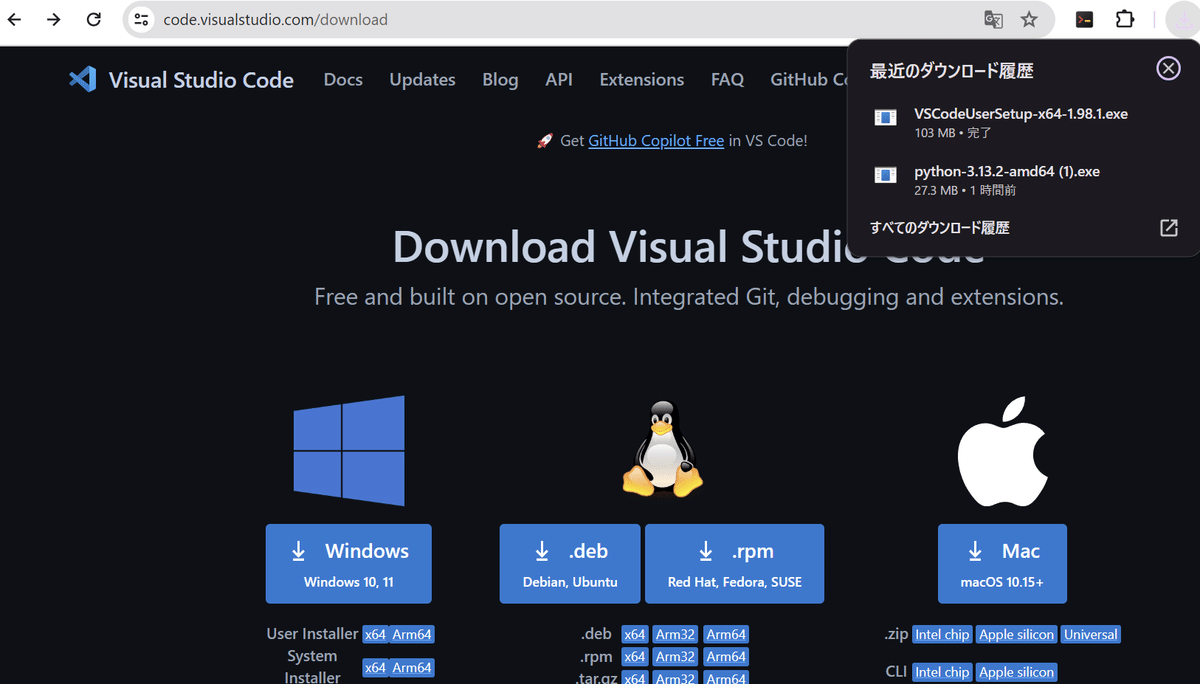Click the Visual Studio Code header title

201,80
